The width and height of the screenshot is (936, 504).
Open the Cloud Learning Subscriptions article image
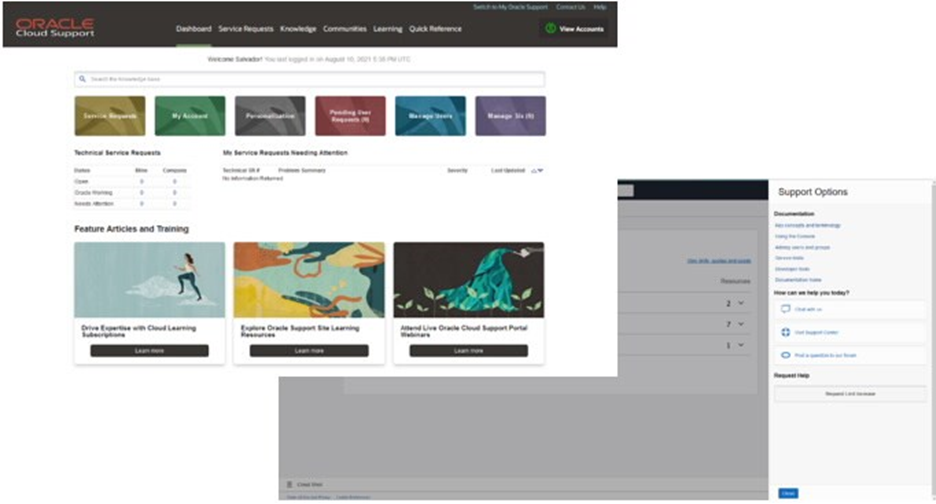pyautogui.click(x=150, y=279)
